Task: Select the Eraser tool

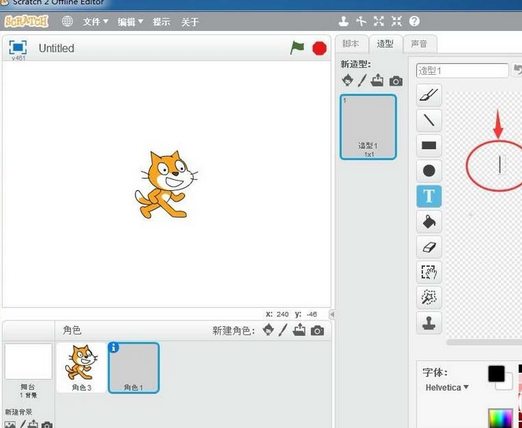Action: [x=429, y=247]
